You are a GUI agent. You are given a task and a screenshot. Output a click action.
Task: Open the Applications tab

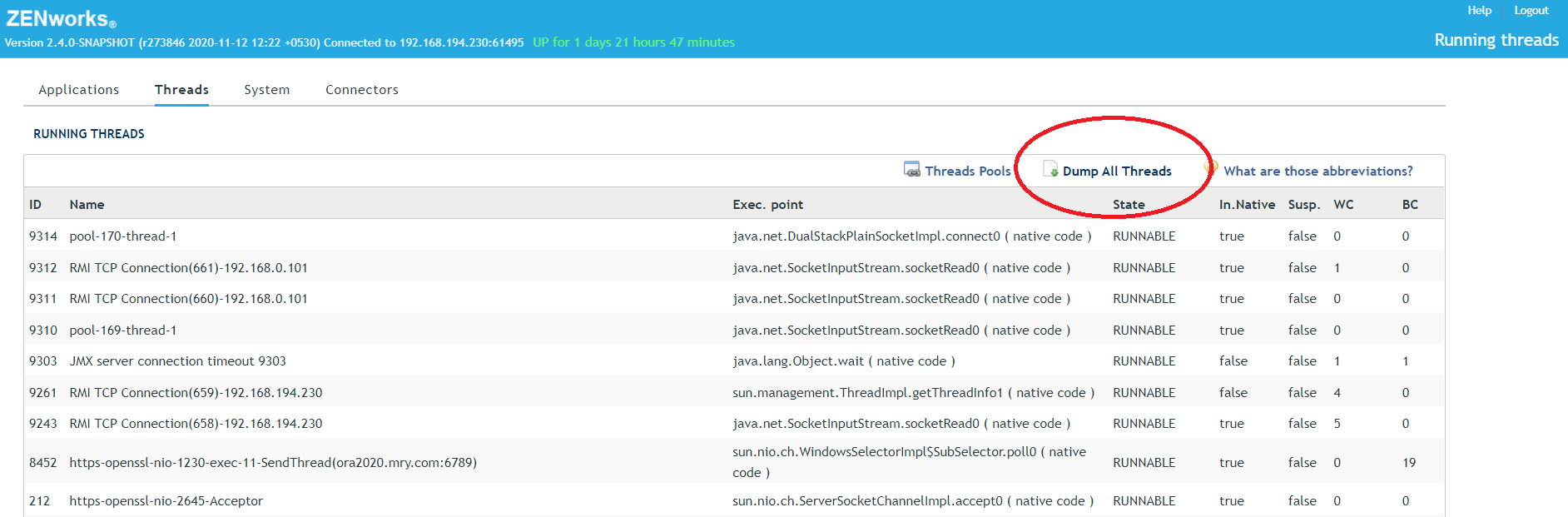79,90
